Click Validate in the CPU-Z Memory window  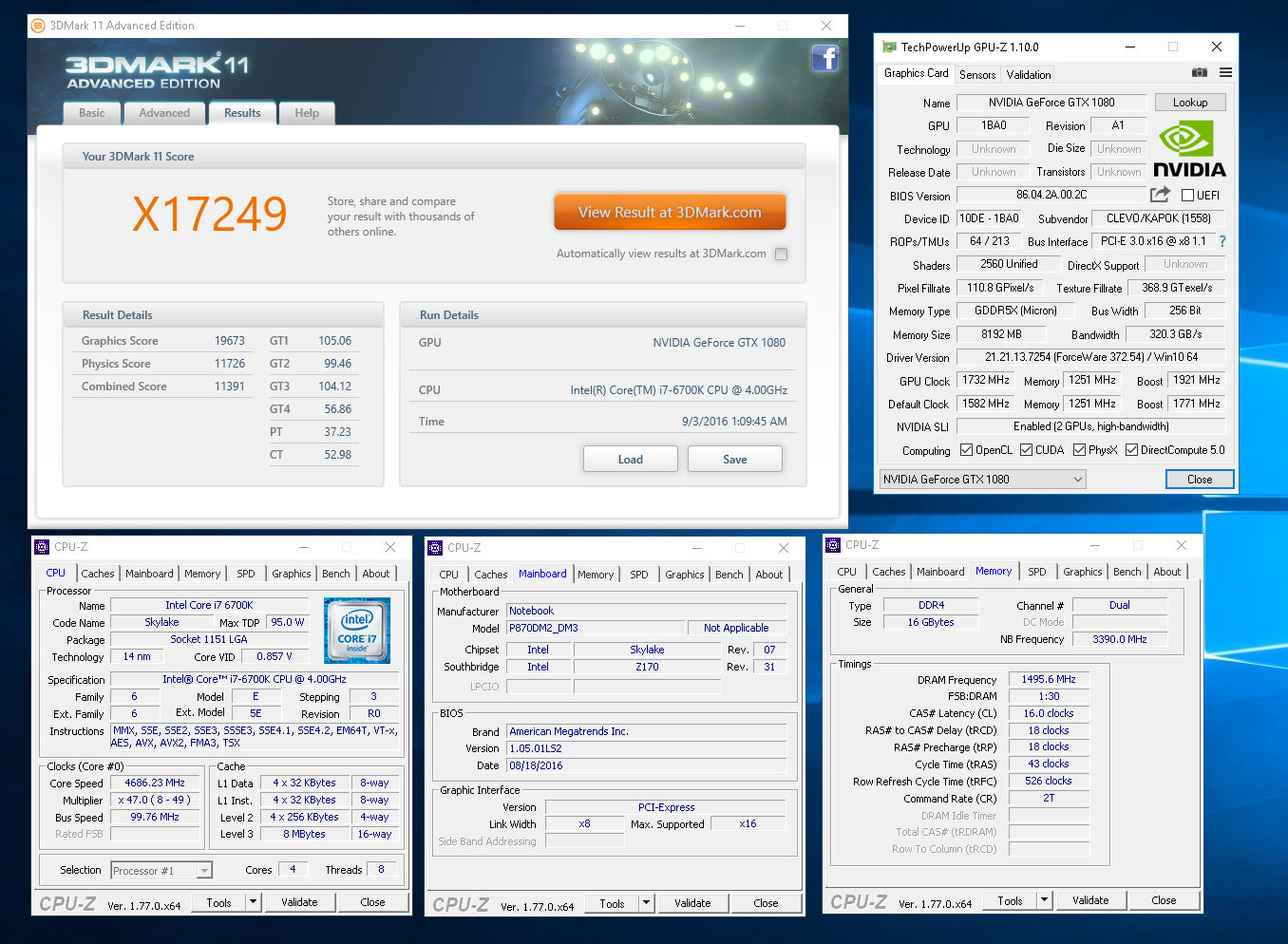1090,900
